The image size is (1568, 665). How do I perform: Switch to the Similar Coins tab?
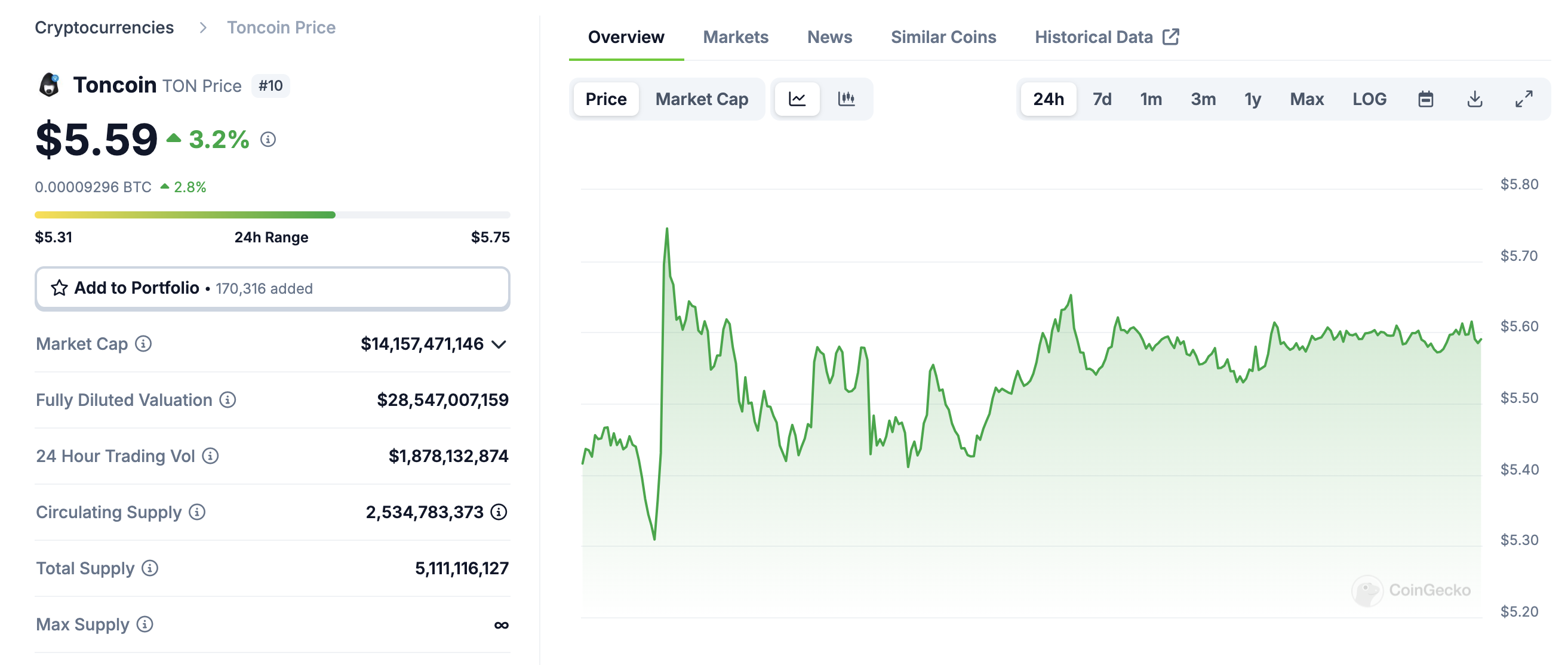943,37
